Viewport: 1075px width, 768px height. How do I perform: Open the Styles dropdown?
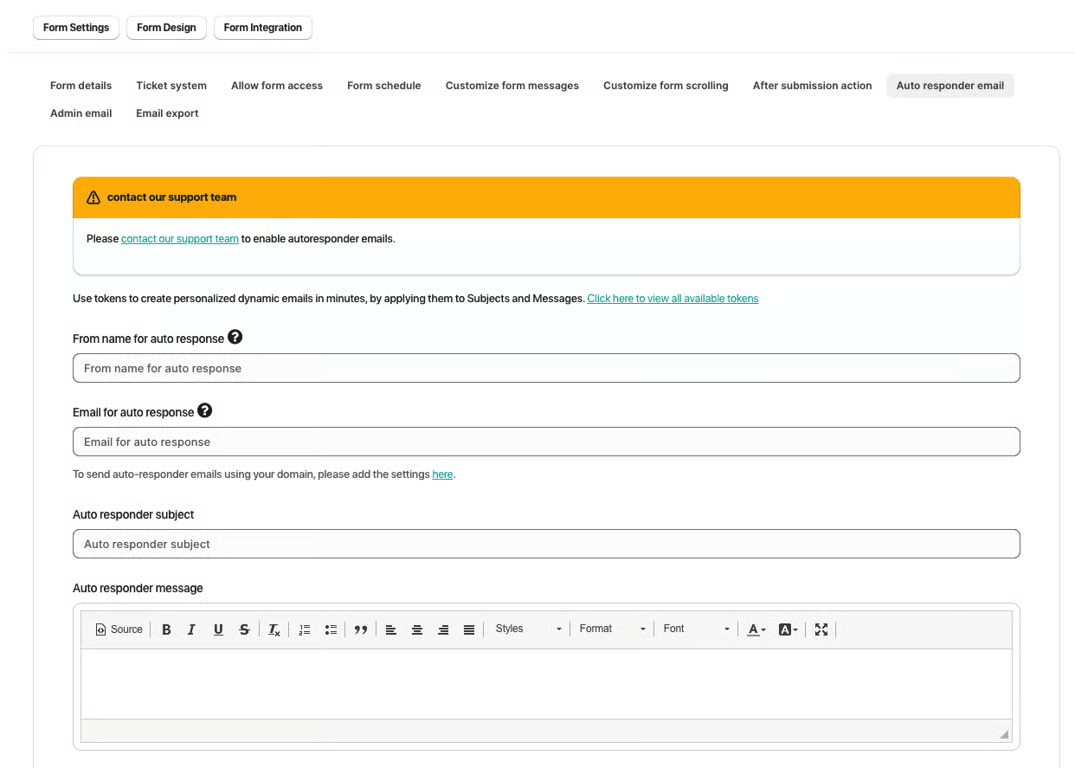(528, 629)
